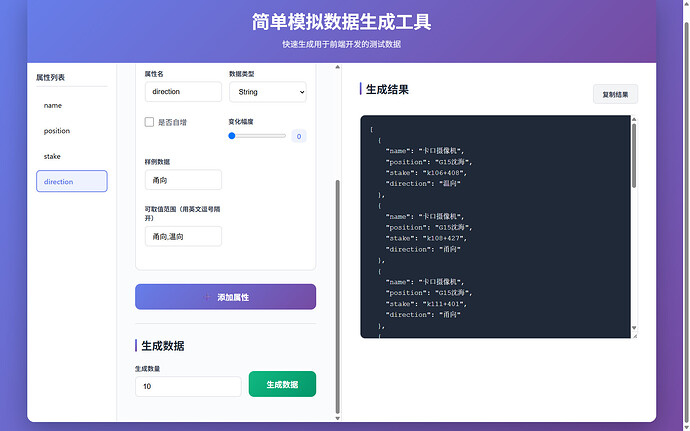The height and width of the screenshot is (431, 690).
Task: Click the form panel scroll down arrow
Action: [x=338, y=418]
